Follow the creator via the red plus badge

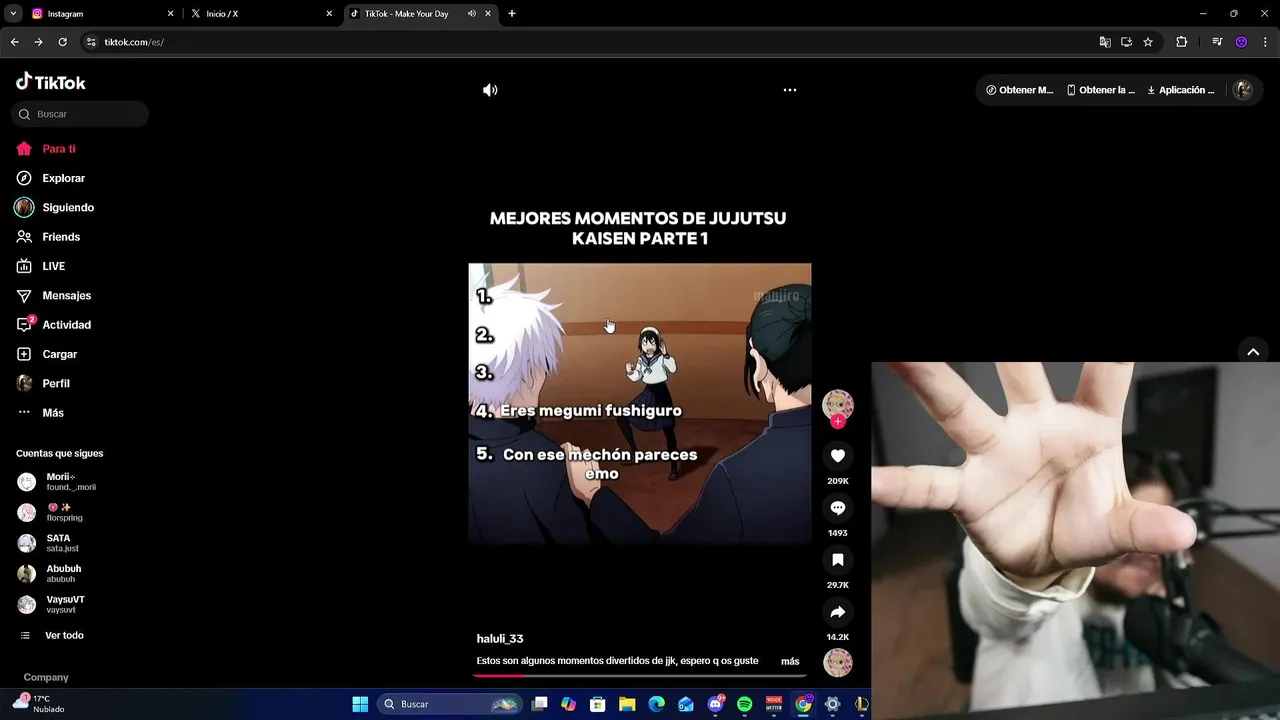838,422
